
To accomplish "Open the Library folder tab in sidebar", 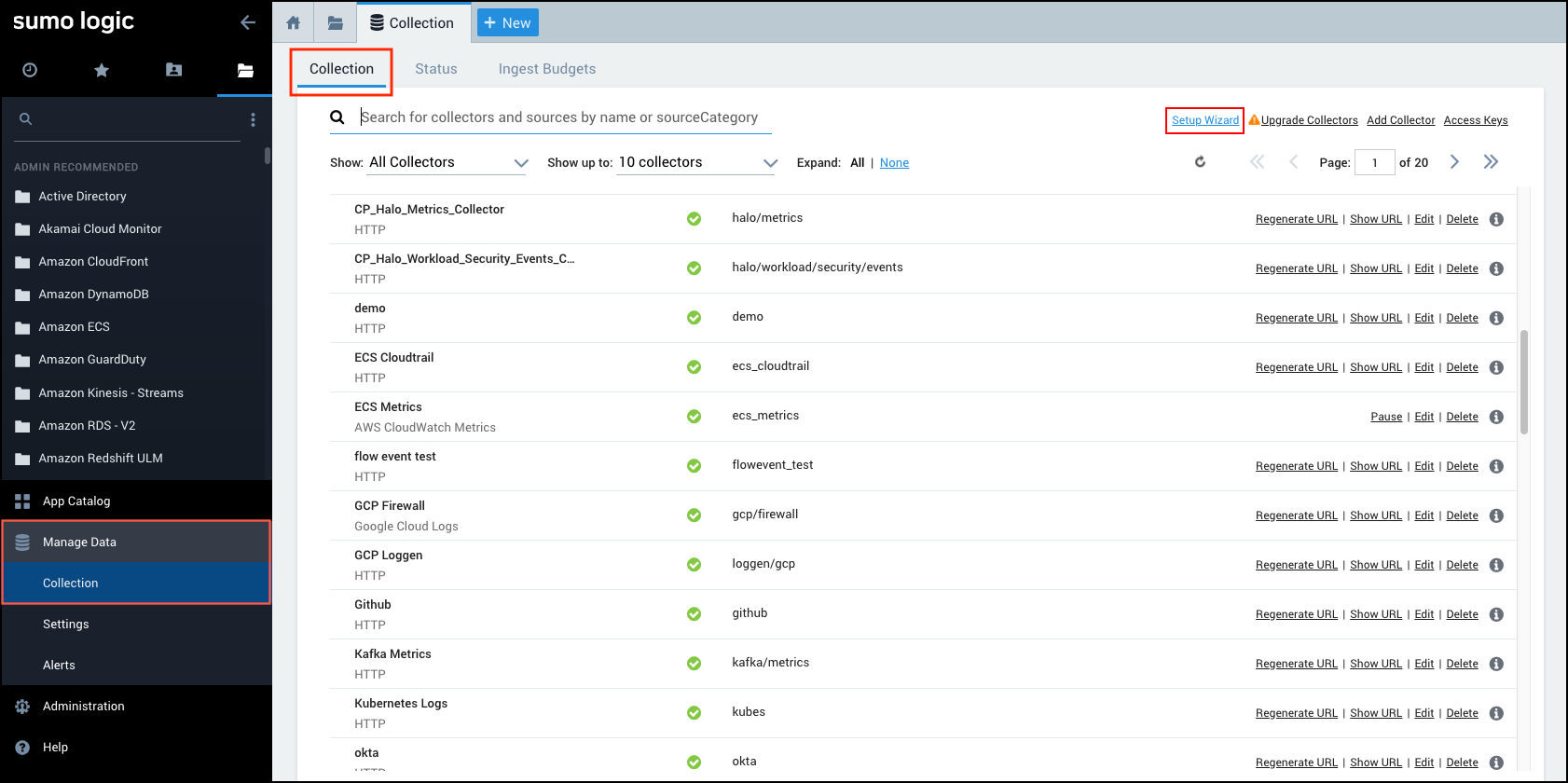I will tap(245, 70).
